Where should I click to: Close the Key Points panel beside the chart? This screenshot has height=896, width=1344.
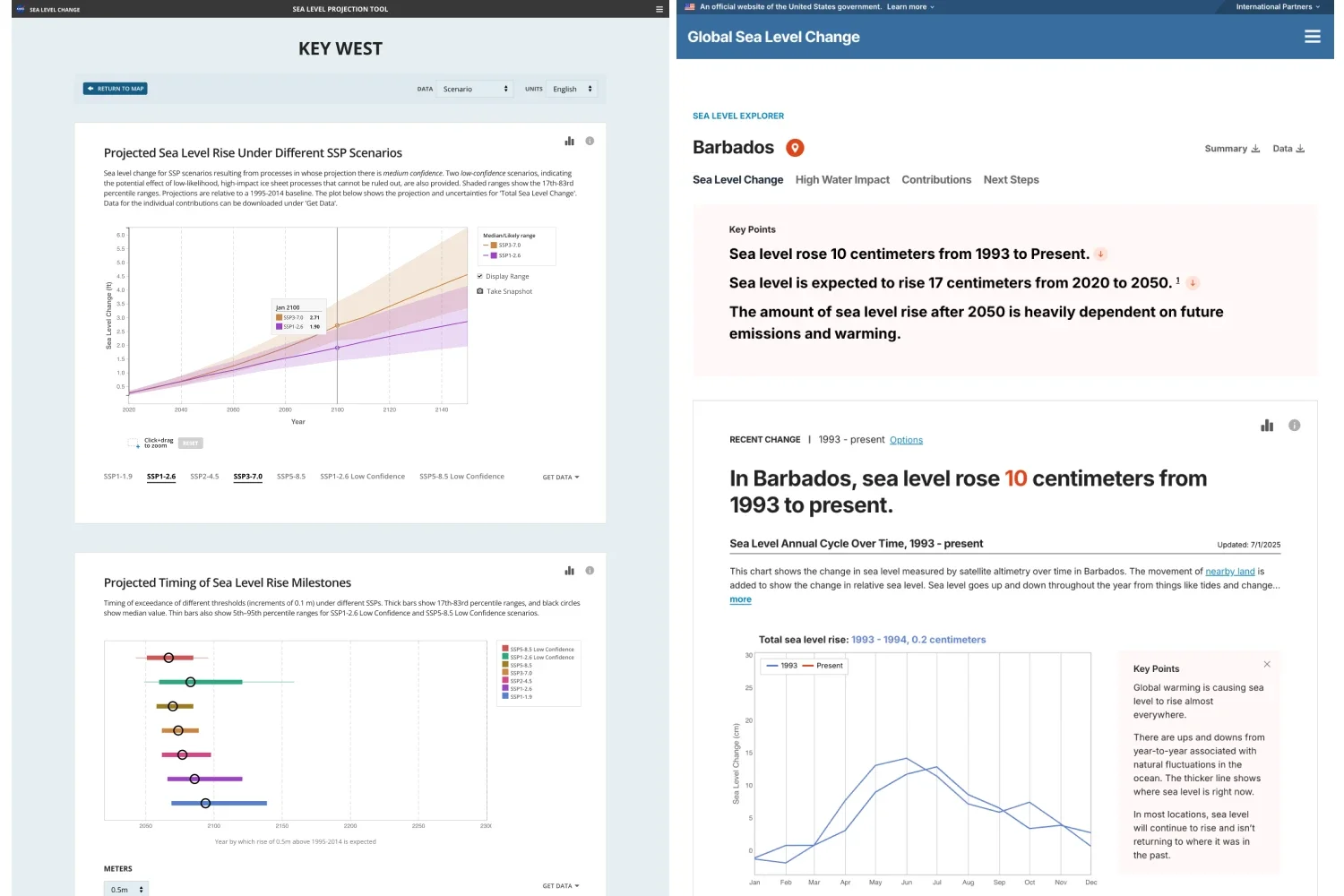(1267, 664)
